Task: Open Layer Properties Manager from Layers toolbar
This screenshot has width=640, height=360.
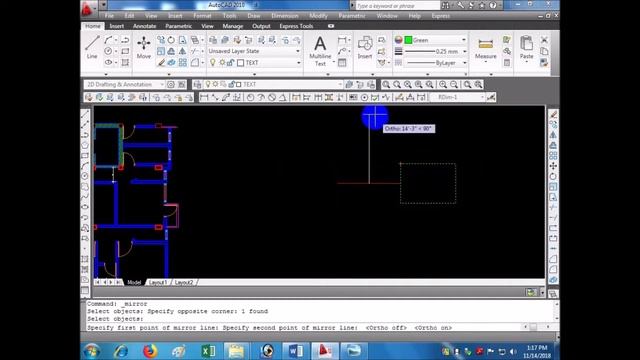Action: pyautogui.click(x=198, y=84)
